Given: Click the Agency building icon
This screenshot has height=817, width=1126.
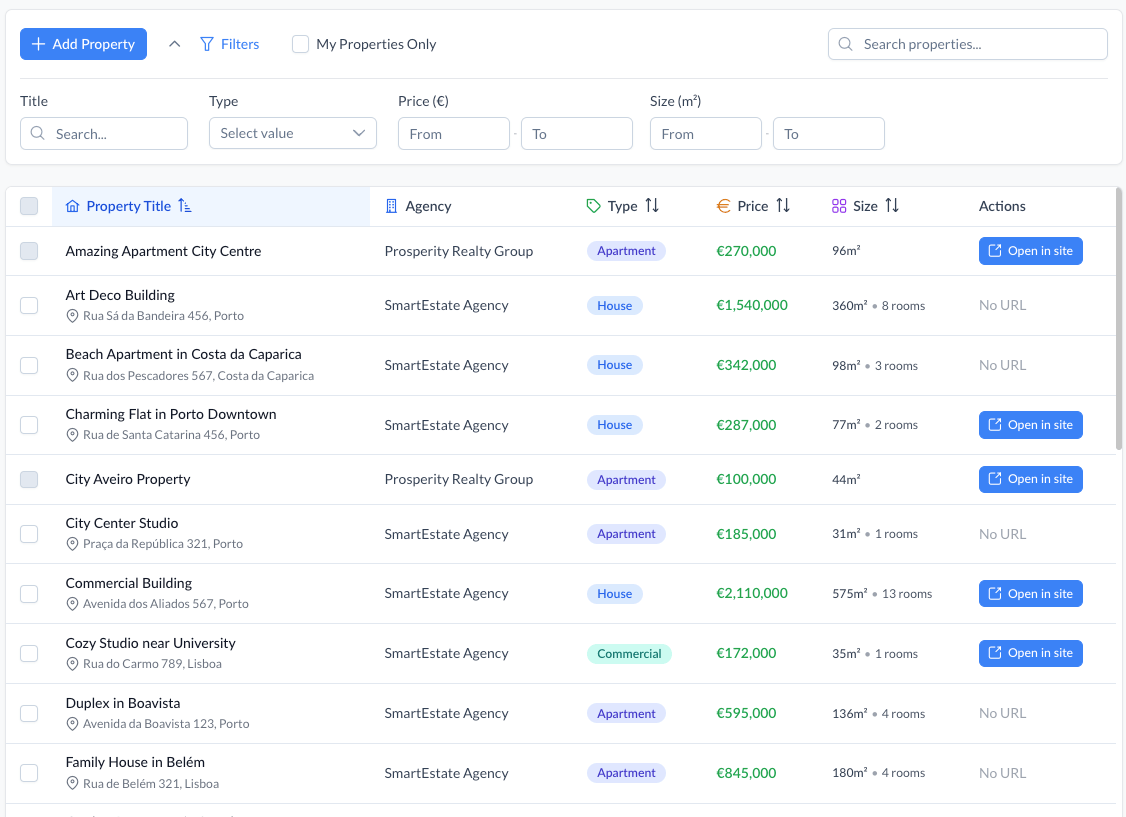Looking at the screenshot, I should pyautogui.click(x=392, y=206).
